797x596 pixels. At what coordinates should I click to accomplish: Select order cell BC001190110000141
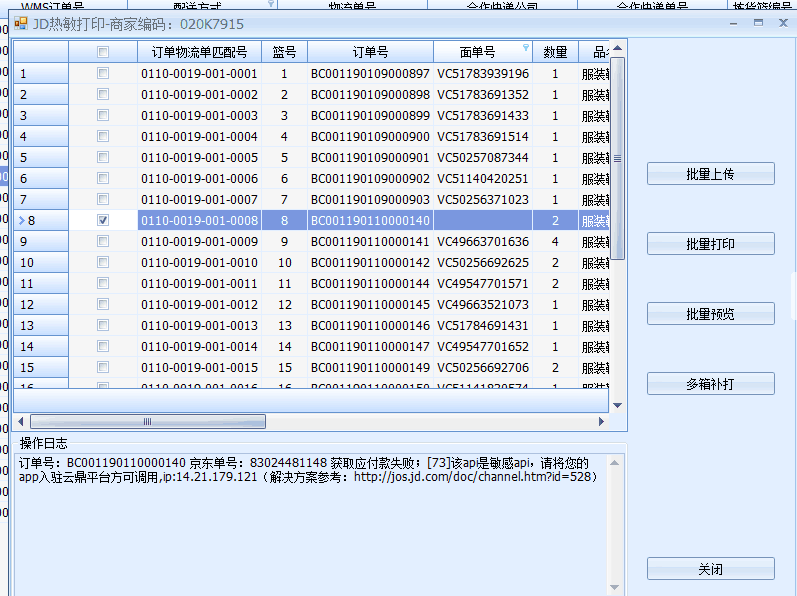(370, 241)
